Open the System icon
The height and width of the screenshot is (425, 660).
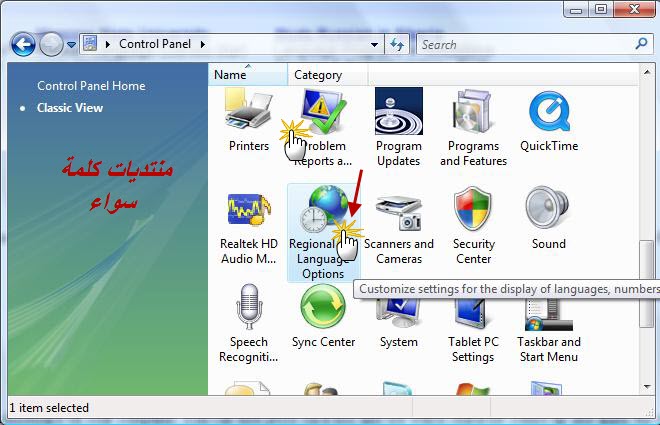pos(398,313)
